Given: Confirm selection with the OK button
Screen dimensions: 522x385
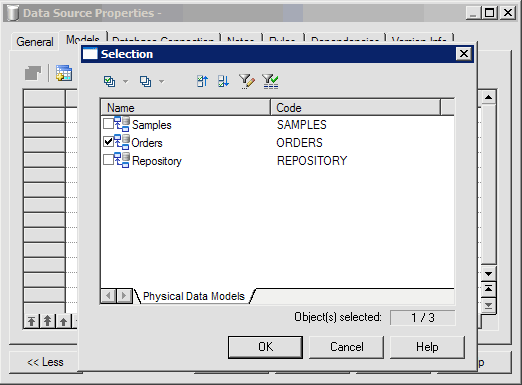Looking at the screenshot, I should (x=265, y=347).
